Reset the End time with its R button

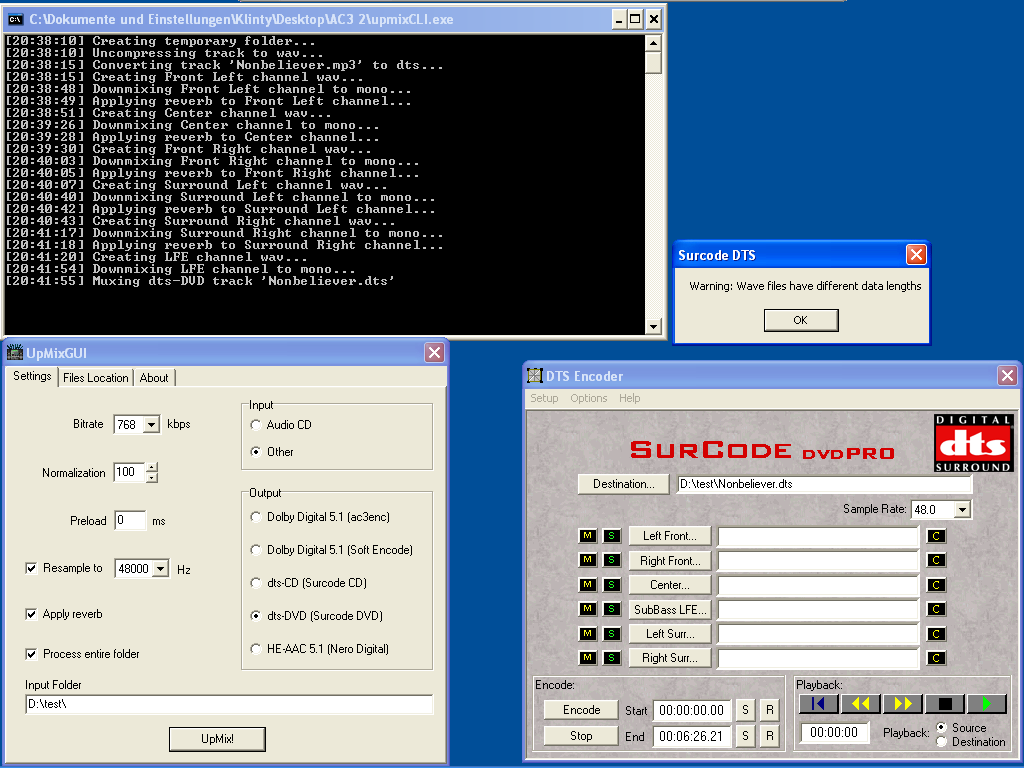tap(770, 736)
